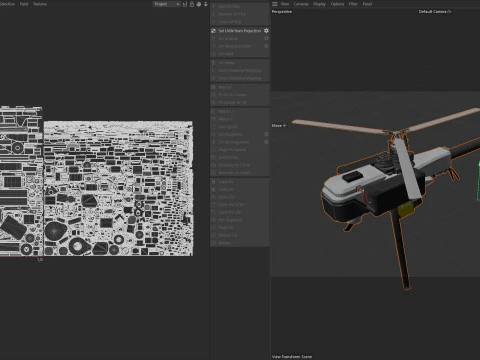Click the icon right of Project dropdown
480x360 pixels.
click(185, 4)
